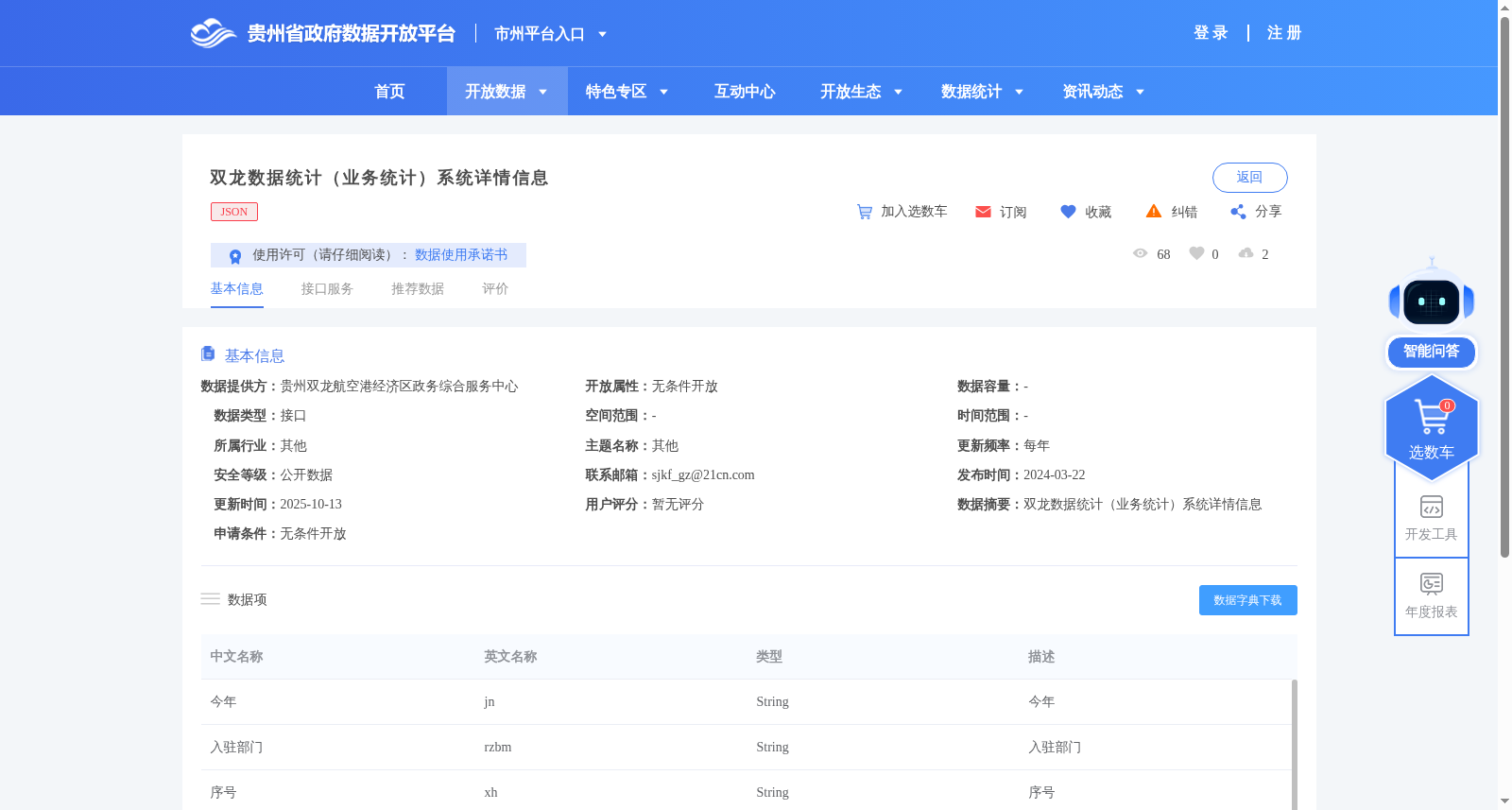Image resolution: width=1512 pixels, height=810 pixels.
Task: Click the rzbm English name cell
Action: click(x=498, y=748)
